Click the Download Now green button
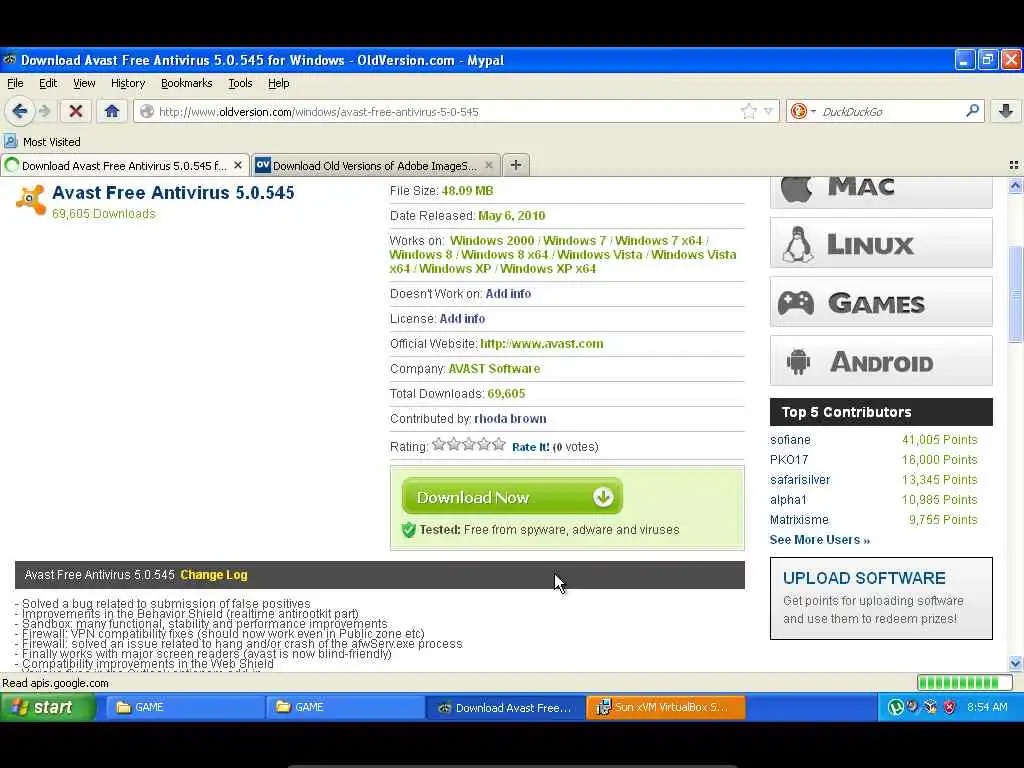The height and width of the screenshot is (768, 1024). pos(512,496)
